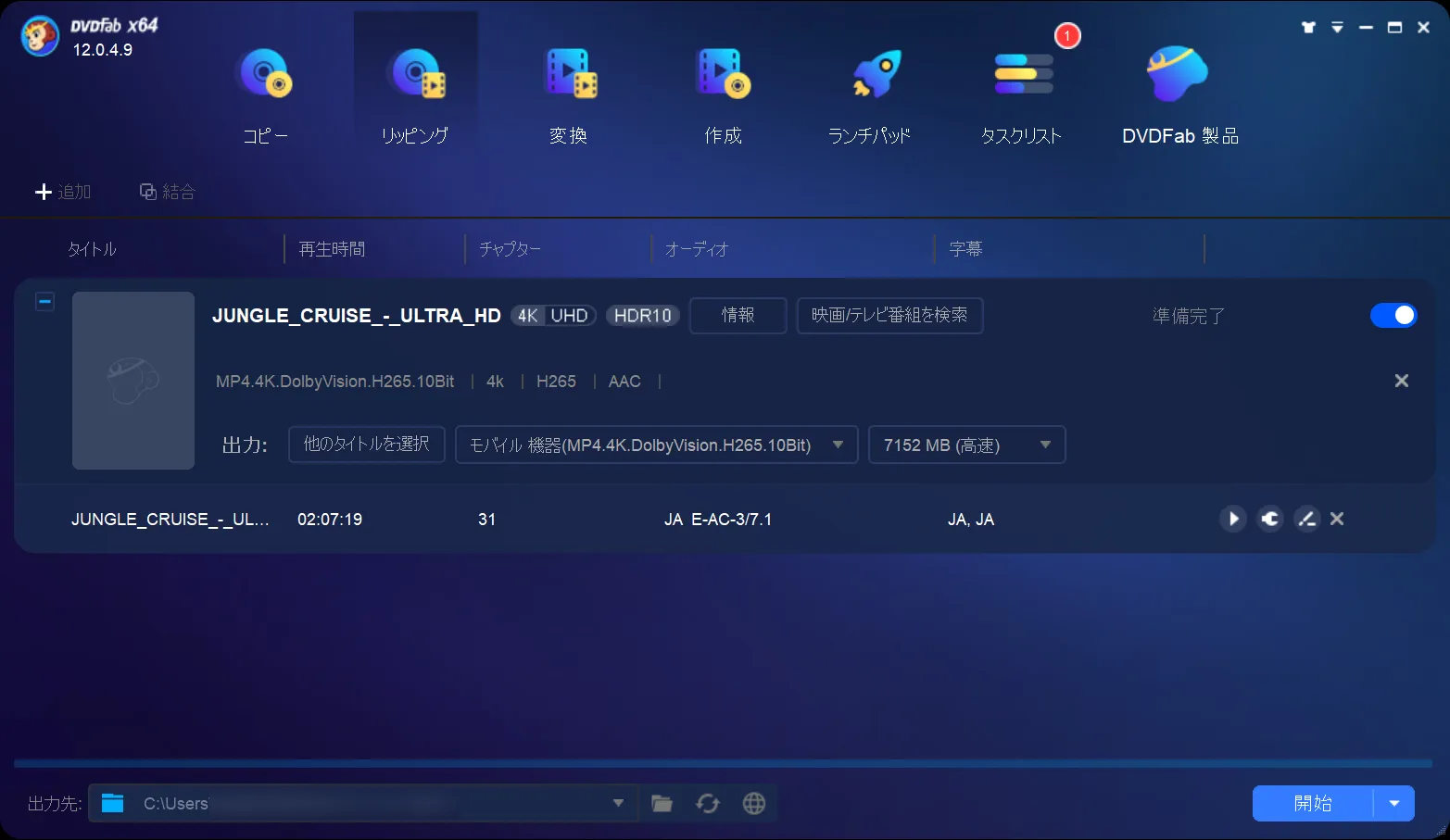The image size is (1450, 840).
Task: Open the Launchpad module
Action: tap(869, 97)
